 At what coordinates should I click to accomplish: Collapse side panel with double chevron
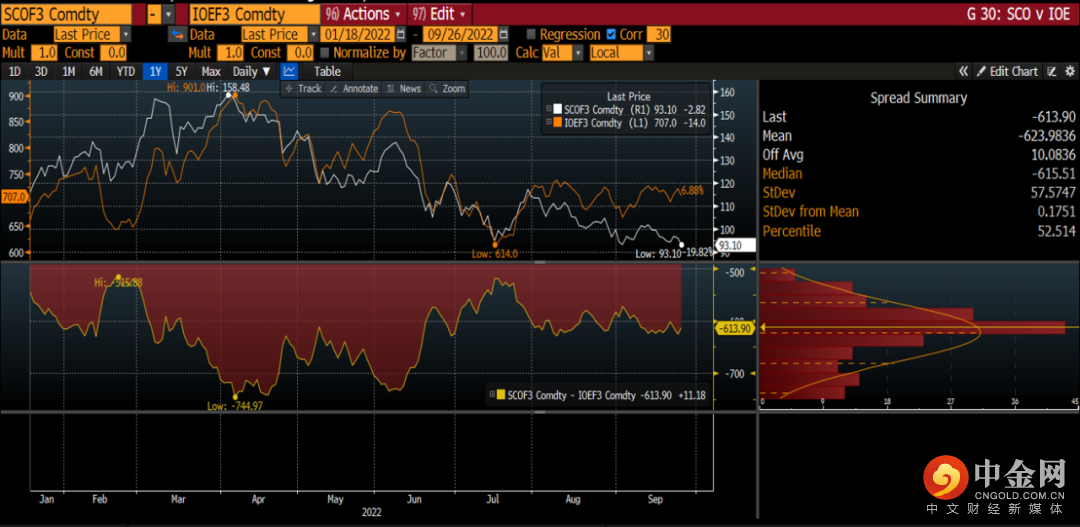tap(964, 71)
